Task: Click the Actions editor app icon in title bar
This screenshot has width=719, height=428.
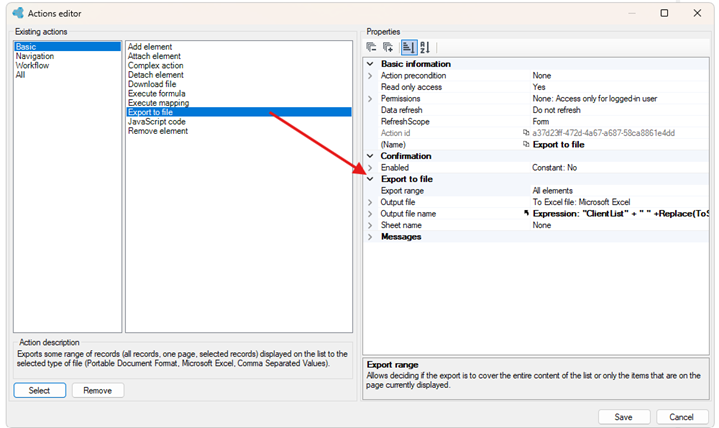Action: (18, 13)
